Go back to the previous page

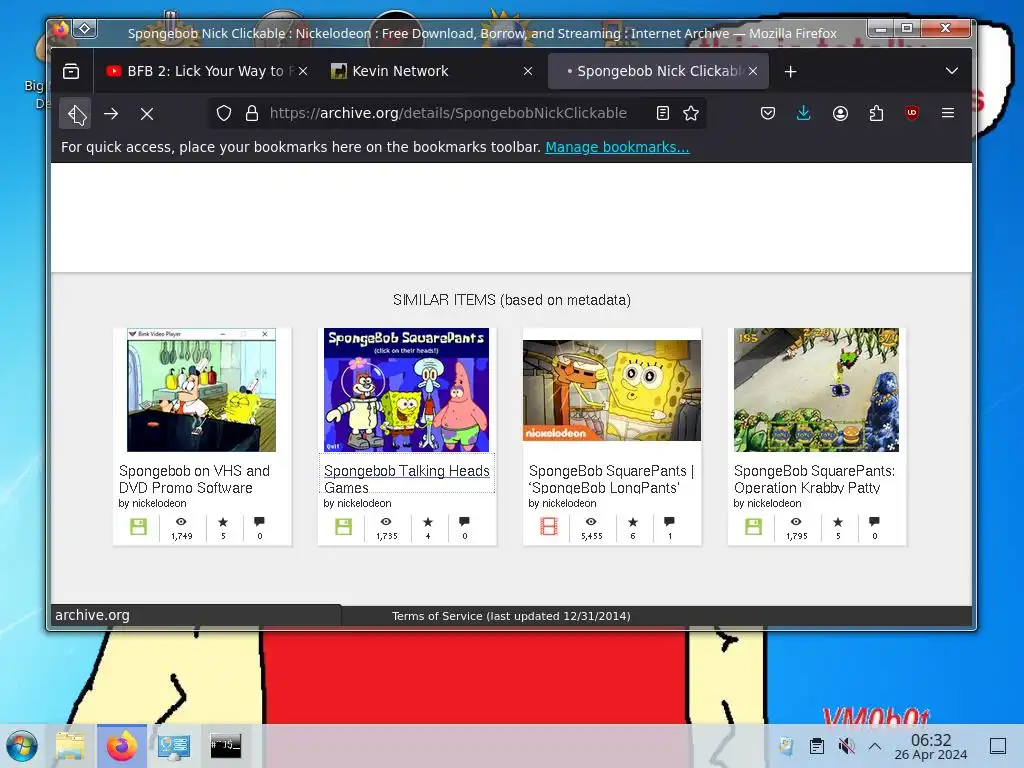point(76,114)
